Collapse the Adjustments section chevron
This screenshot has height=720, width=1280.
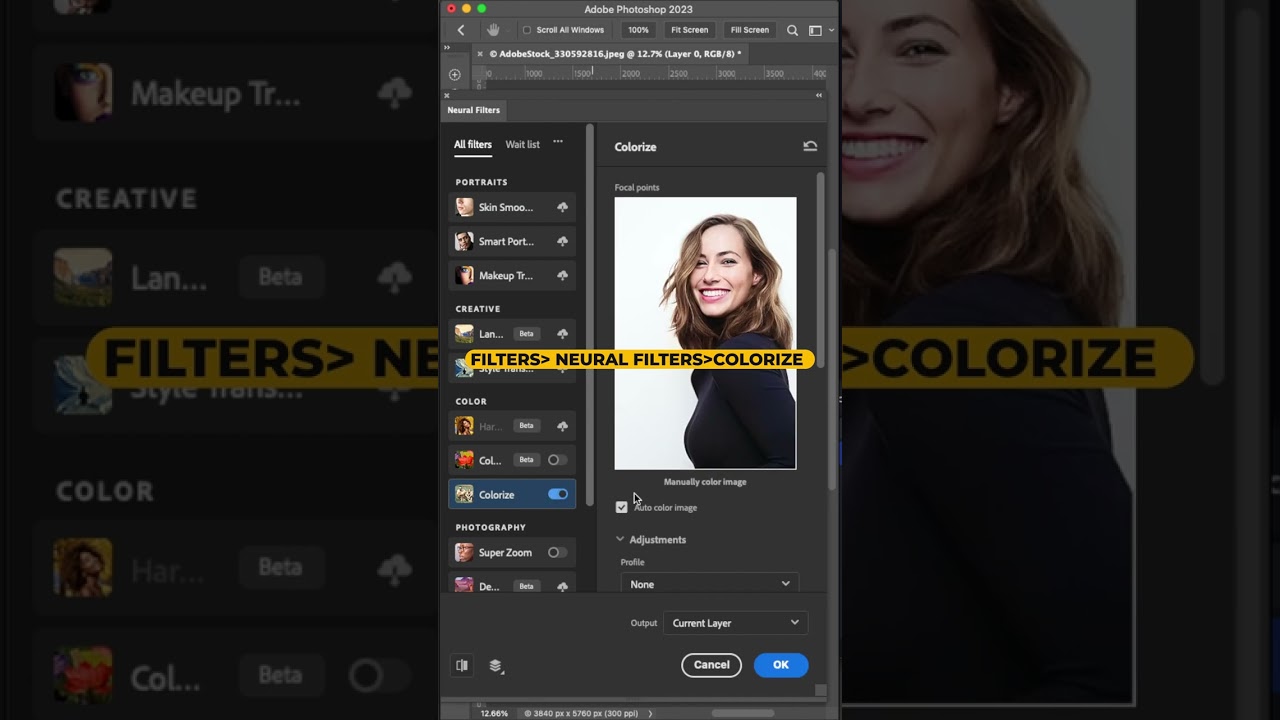620,539
